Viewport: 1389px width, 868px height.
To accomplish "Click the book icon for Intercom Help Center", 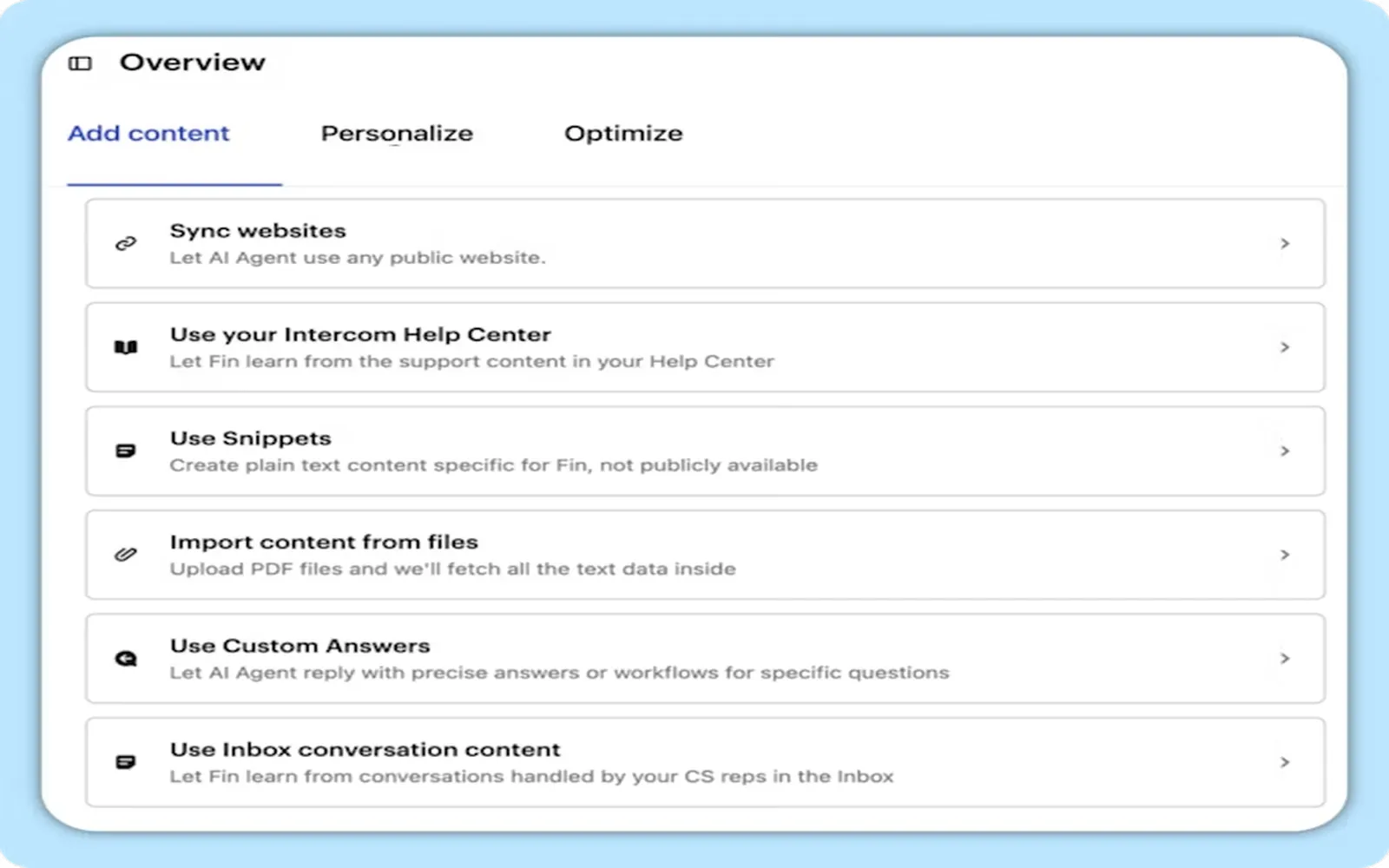I will click(126, 347).
